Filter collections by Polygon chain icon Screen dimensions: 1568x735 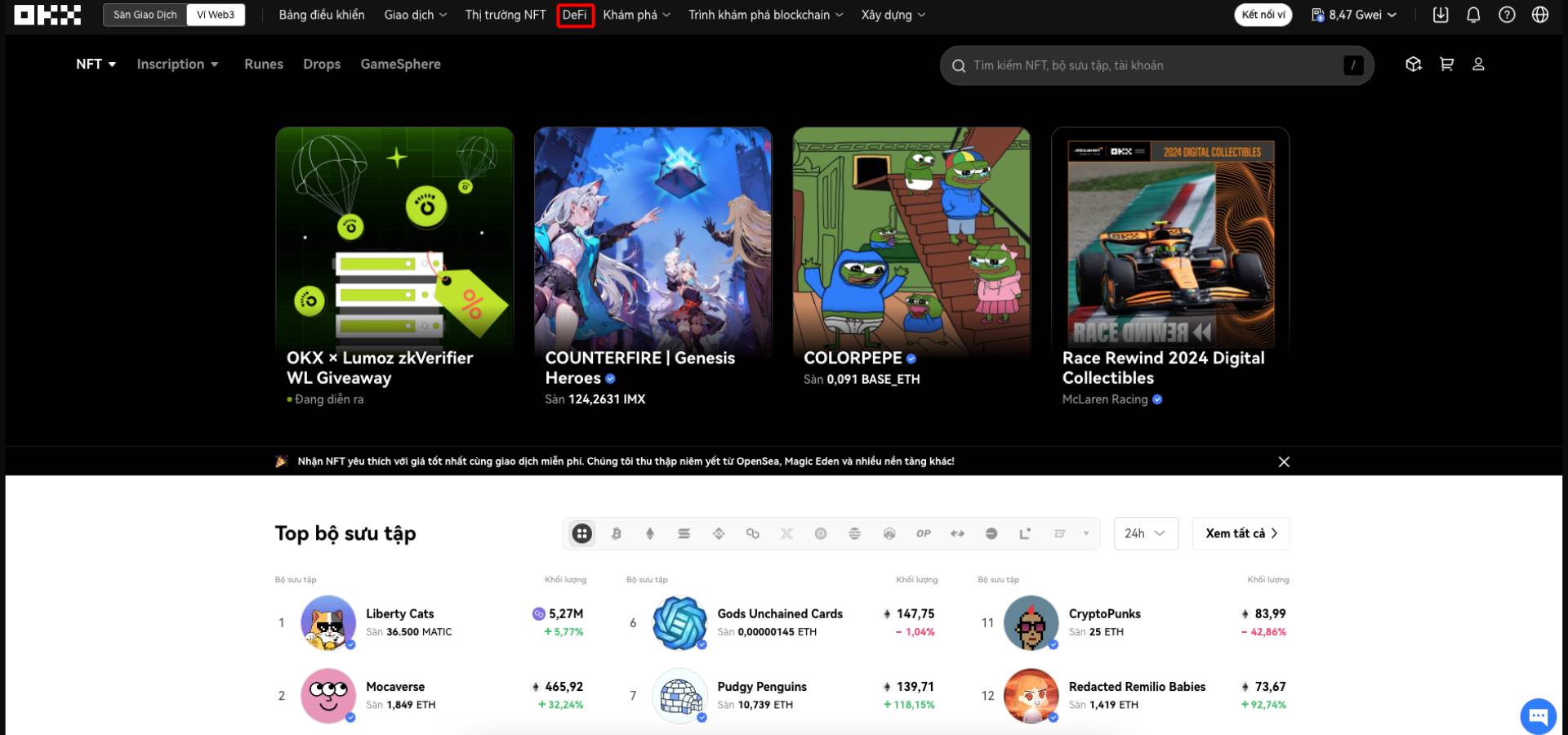coord(753,533)
